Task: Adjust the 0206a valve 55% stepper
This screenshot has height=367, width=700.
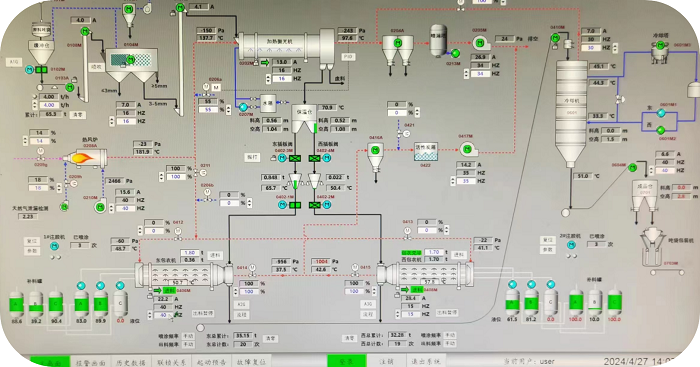Action: tap(228, 109)
